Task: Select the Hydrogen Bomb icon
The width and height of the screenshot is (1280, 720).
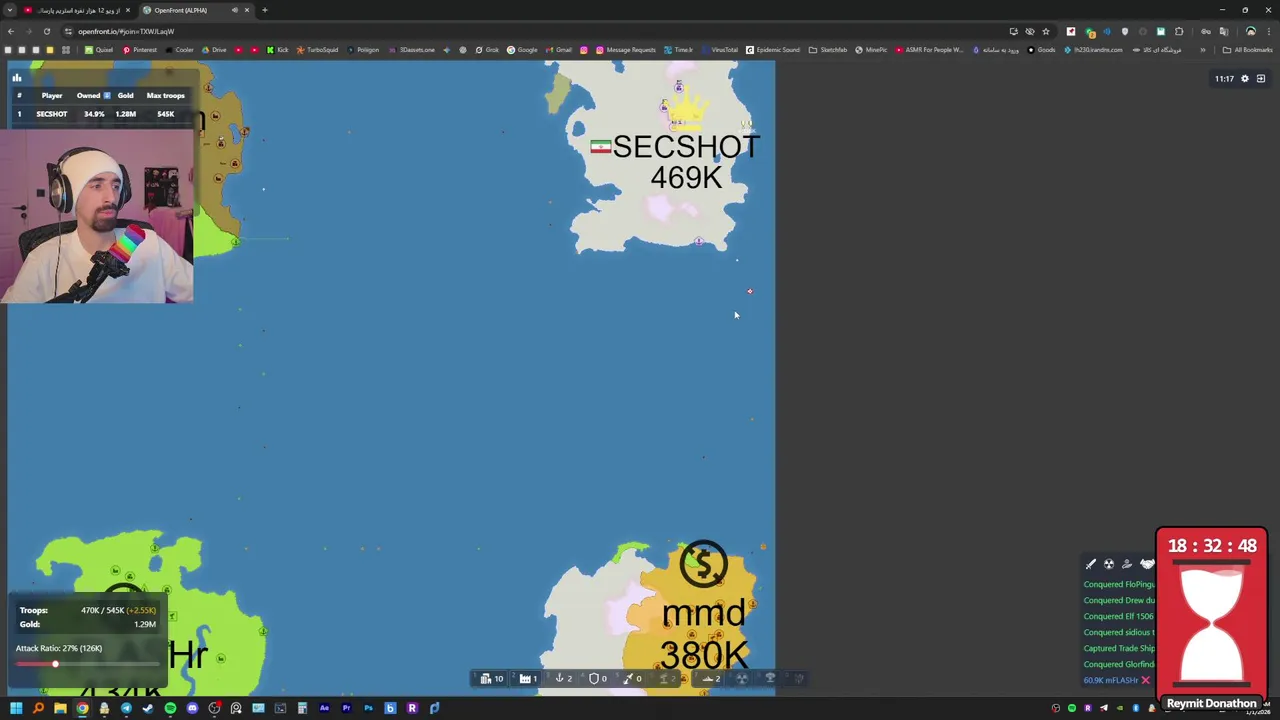Action: click(x=770, y=679)
